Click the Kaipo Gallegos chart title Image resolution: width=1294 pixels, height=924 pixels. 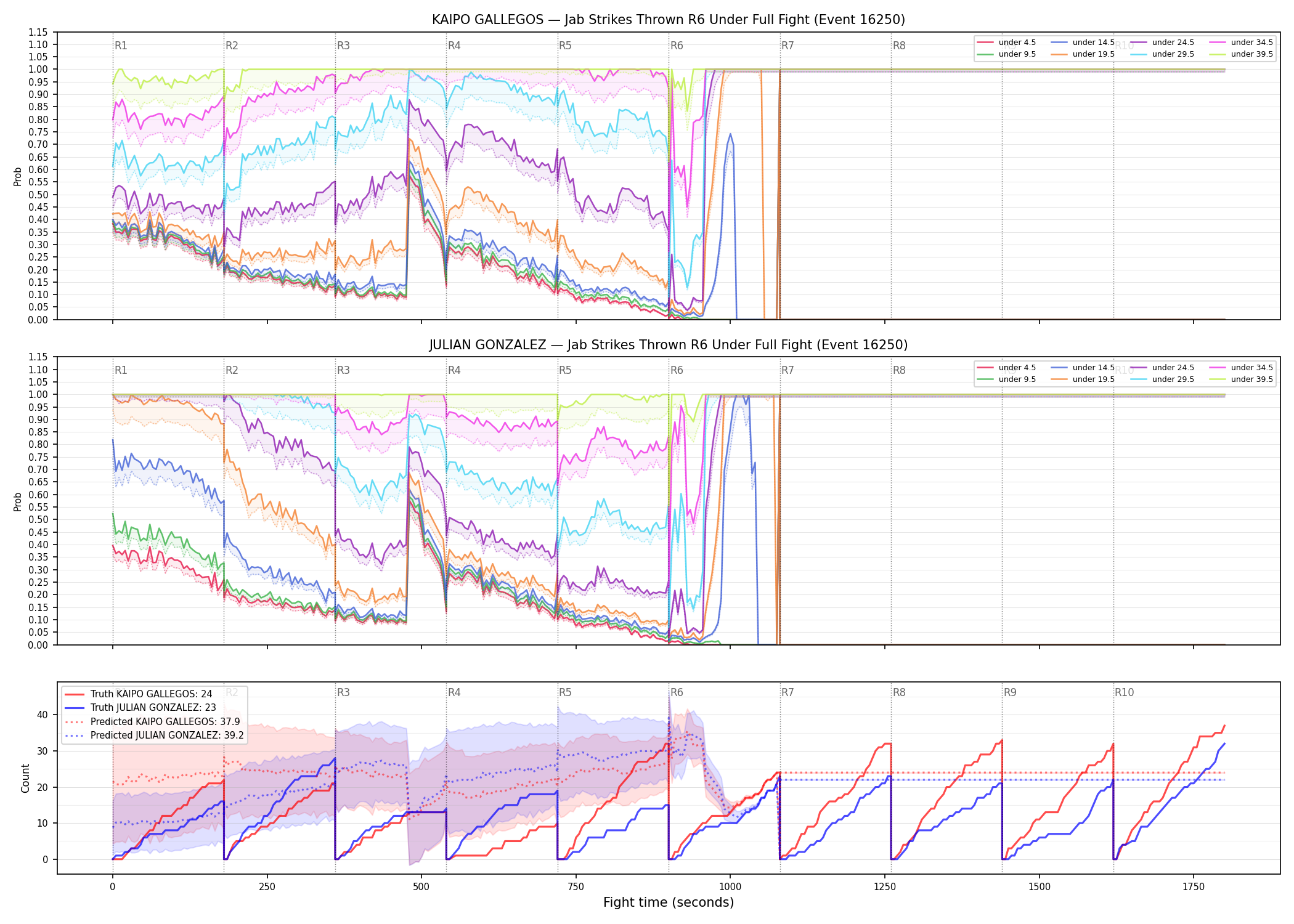click(669, 20)
